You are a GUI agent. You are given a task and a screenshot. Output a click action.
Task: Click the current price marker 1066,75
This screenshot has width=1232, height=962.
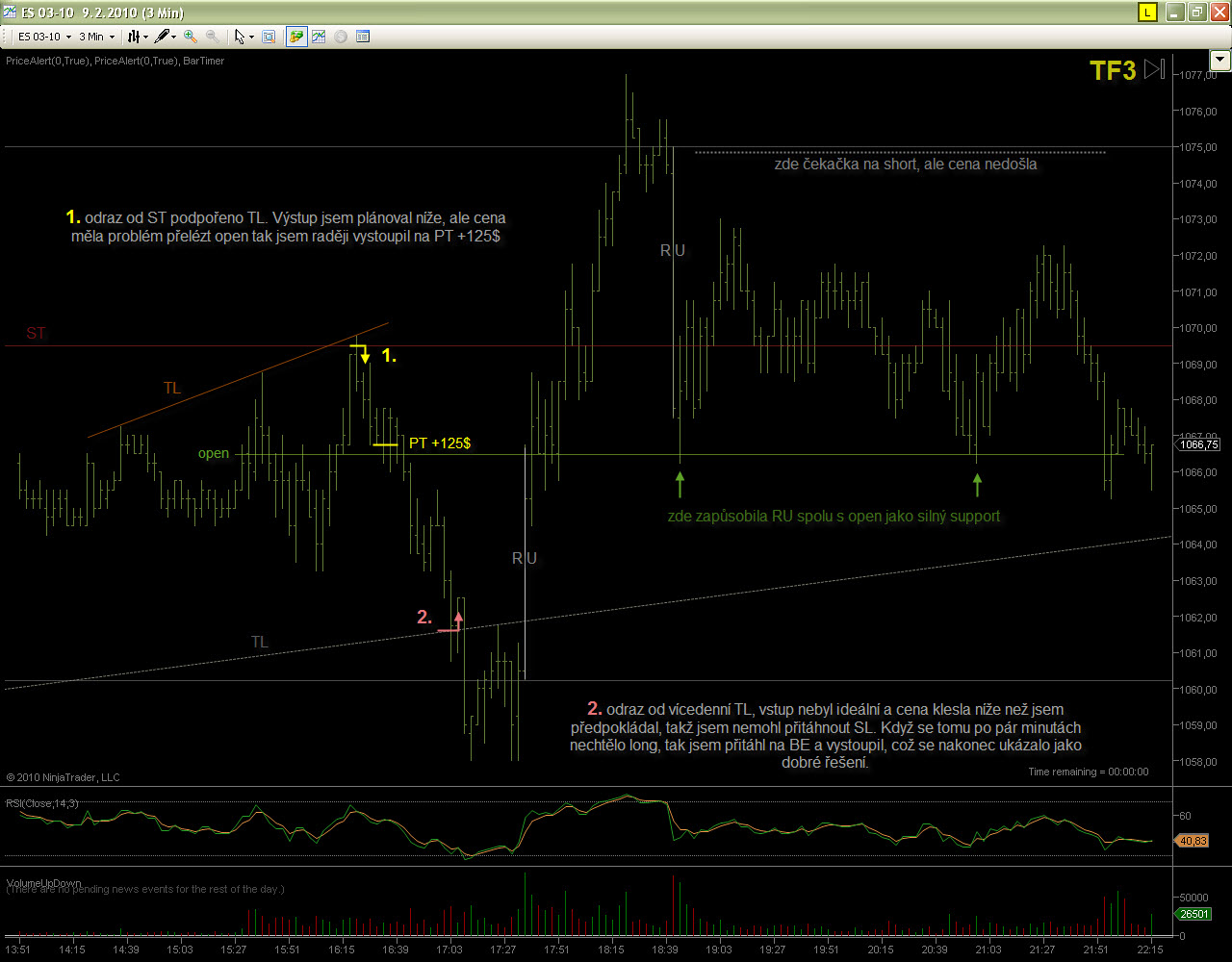[1197, 443]
